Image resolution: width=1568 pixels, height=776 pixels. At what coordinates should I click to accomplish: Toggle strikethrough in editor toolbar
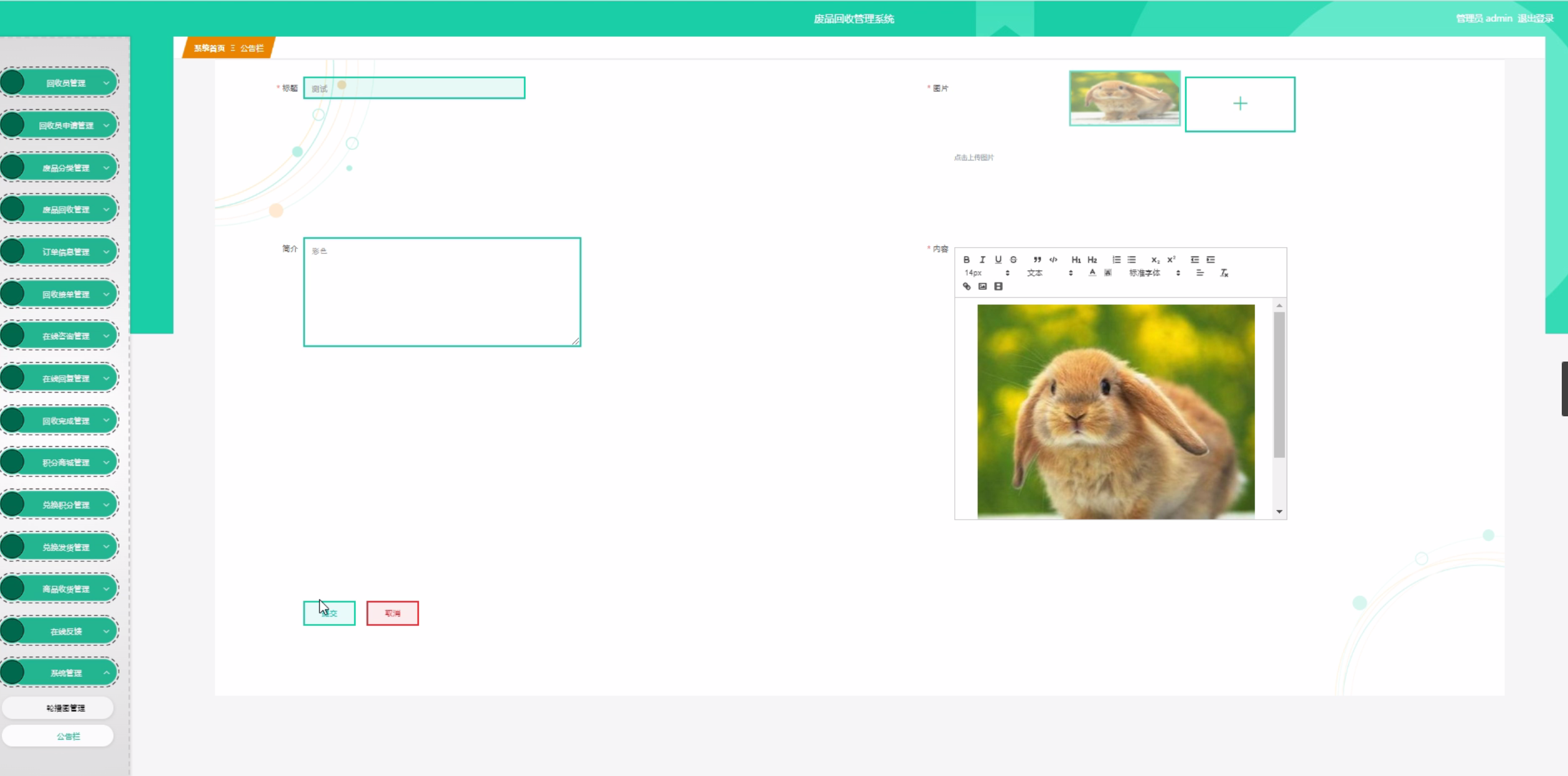coord(1013,259)
